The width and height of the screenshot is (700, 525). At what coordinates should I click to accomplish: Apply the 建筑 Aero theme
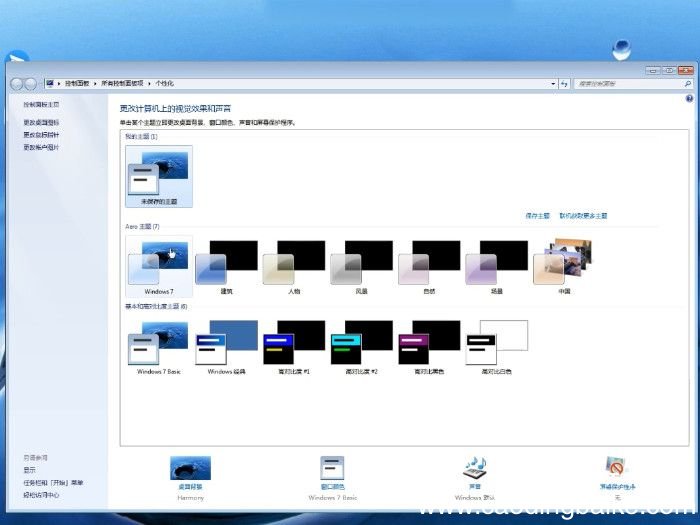[x=226, y=267]
